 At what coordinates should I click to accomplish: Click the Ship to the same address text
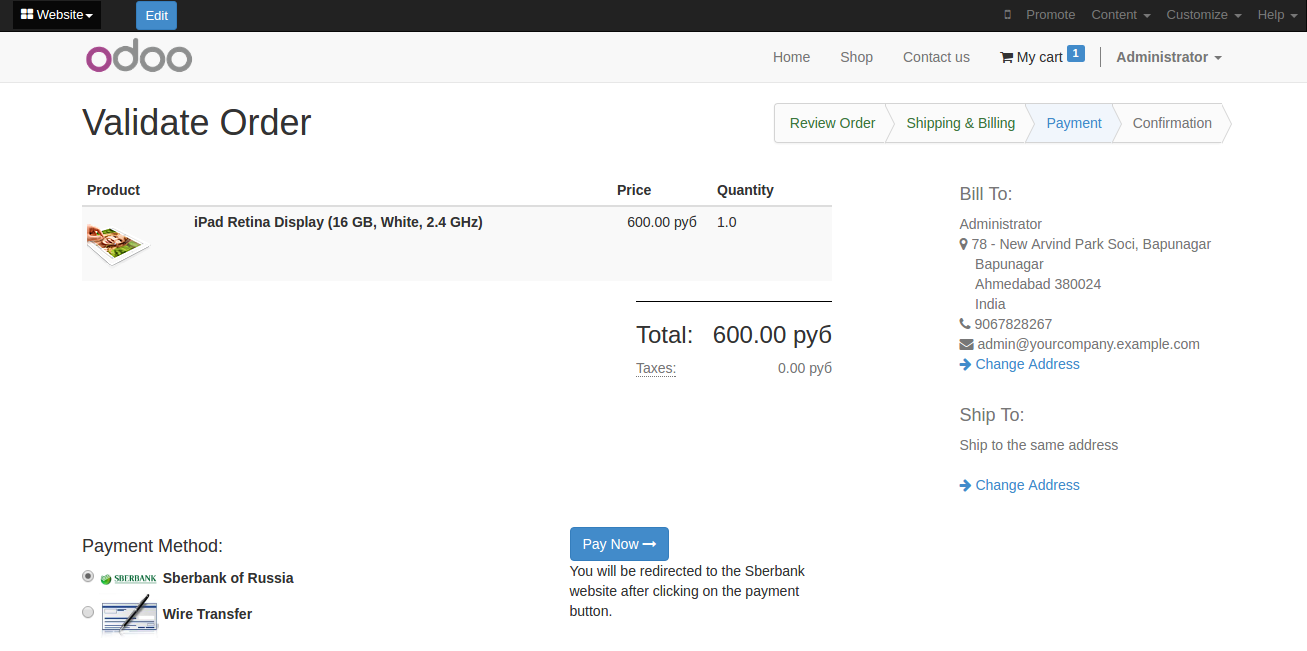pyautogui.click(x=1039, y=445)
